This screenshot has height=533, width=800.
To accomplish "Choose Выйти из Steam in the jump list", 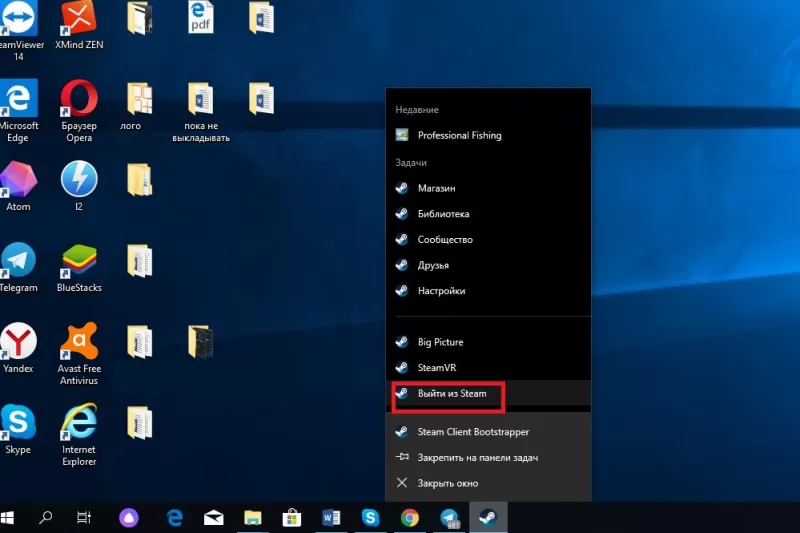I will (451, 394).
